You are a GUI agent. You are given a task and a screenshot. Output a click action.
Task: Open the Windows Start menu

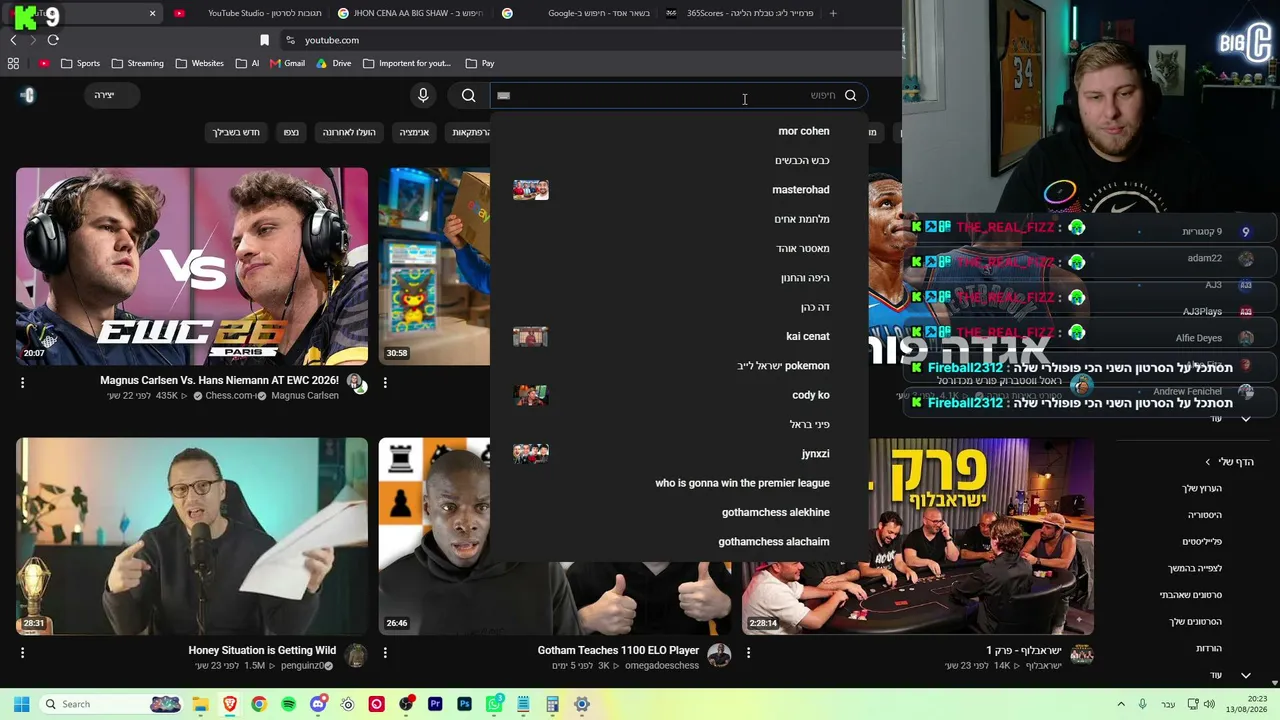tap(21, 704)
